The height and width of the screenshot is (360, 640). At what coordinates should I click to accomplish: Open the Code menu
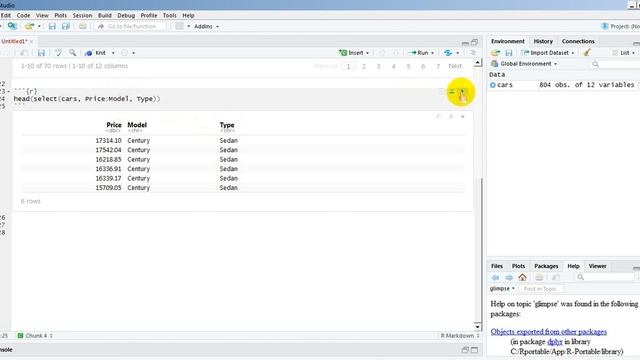(23, 15)
